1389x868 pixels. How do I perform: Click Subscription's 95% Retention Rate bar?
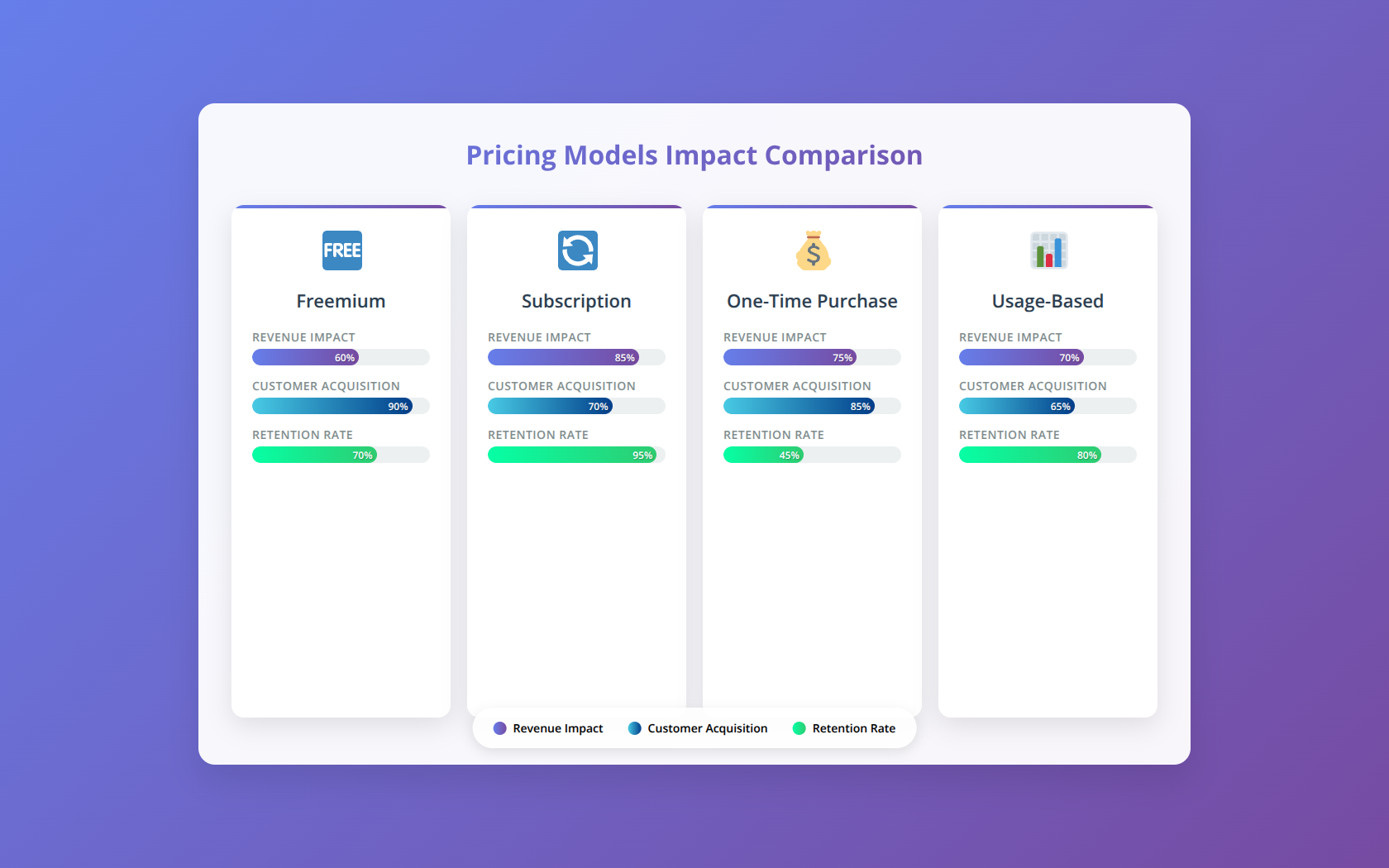click(572, 455)
